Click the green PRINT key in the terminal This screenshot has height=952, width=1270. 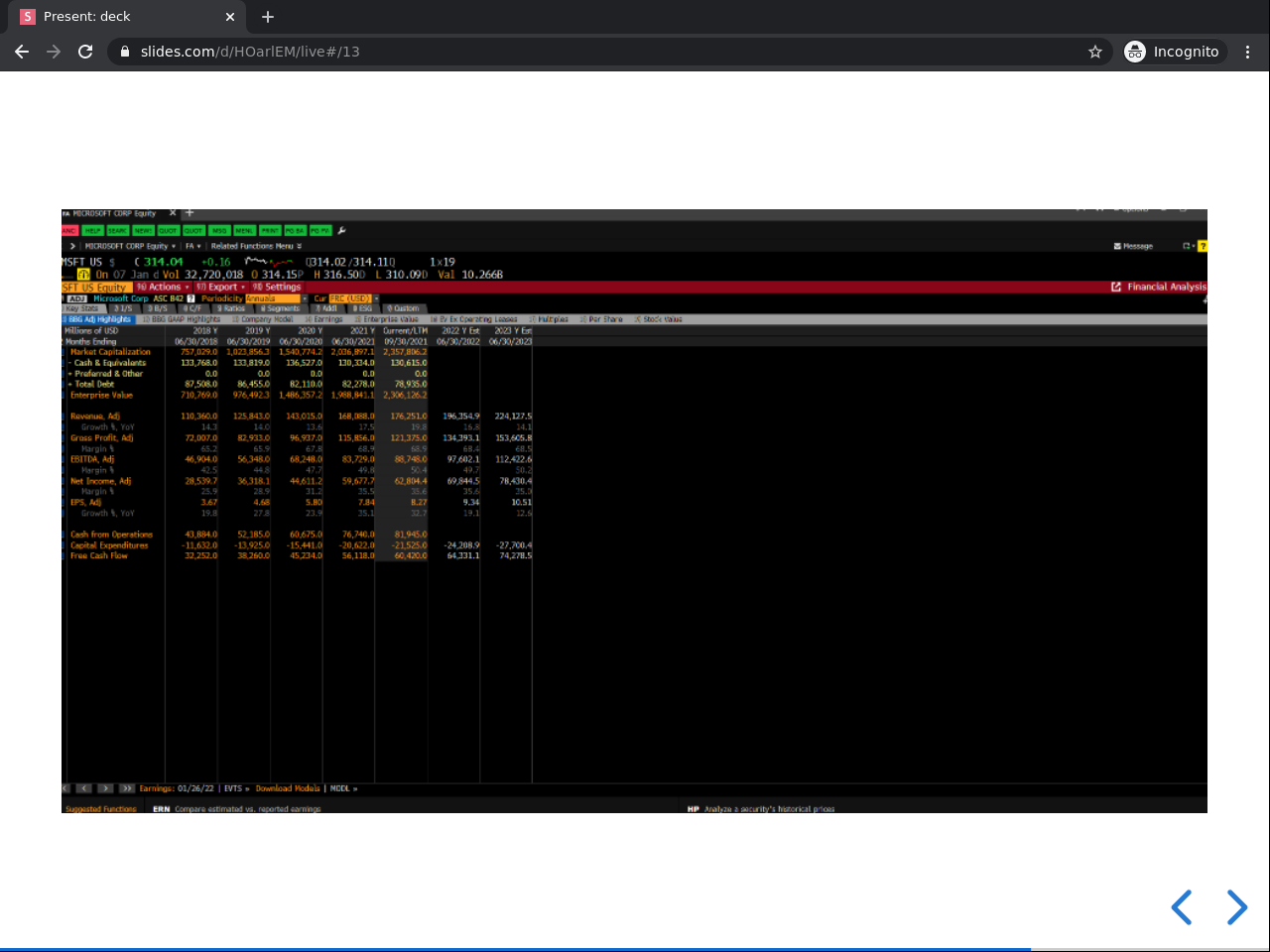click(270, 230)
